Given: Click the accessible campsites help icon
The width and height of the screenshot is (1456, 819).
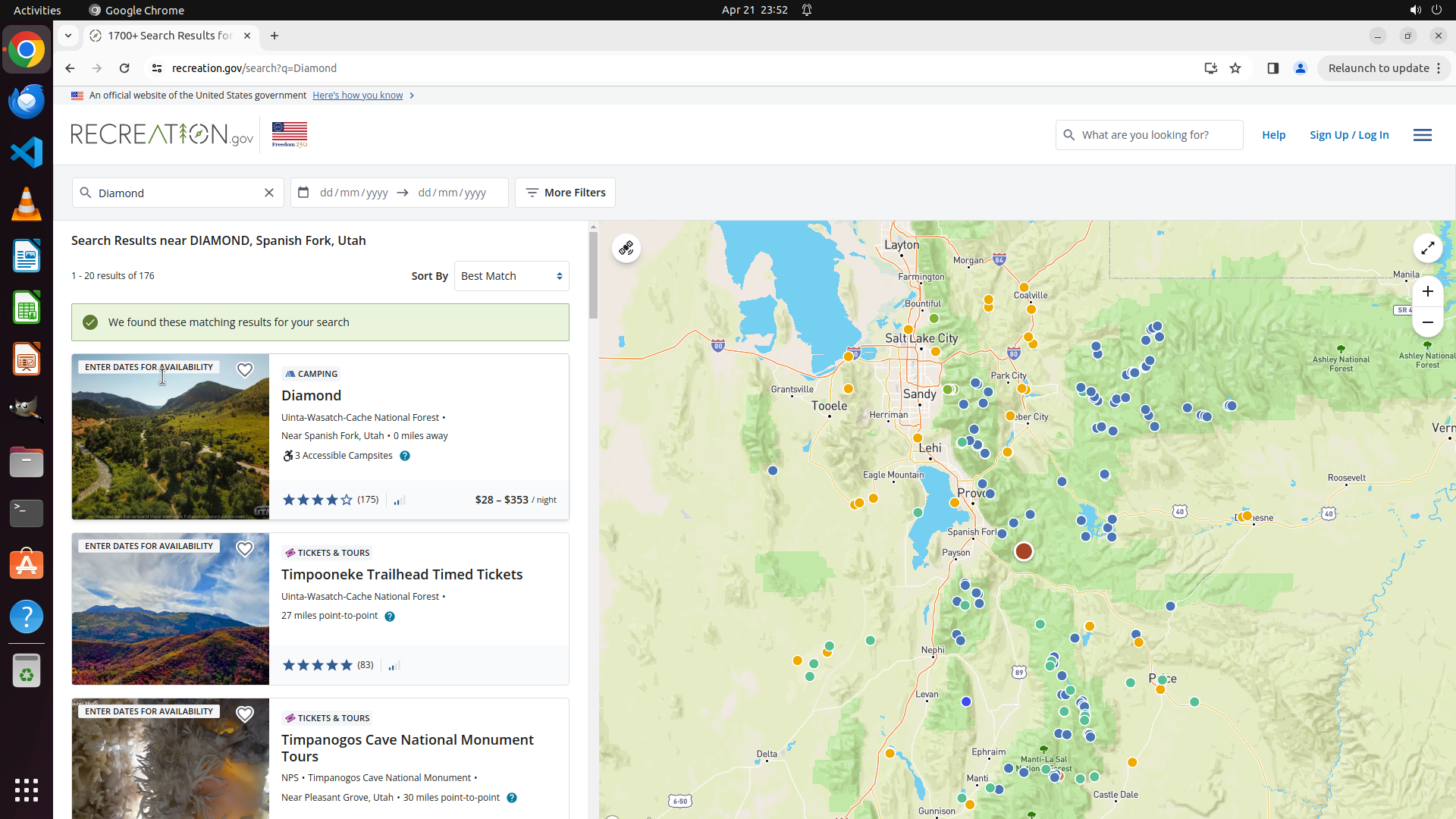Looking at the screenshot, I should pos(405,456).
